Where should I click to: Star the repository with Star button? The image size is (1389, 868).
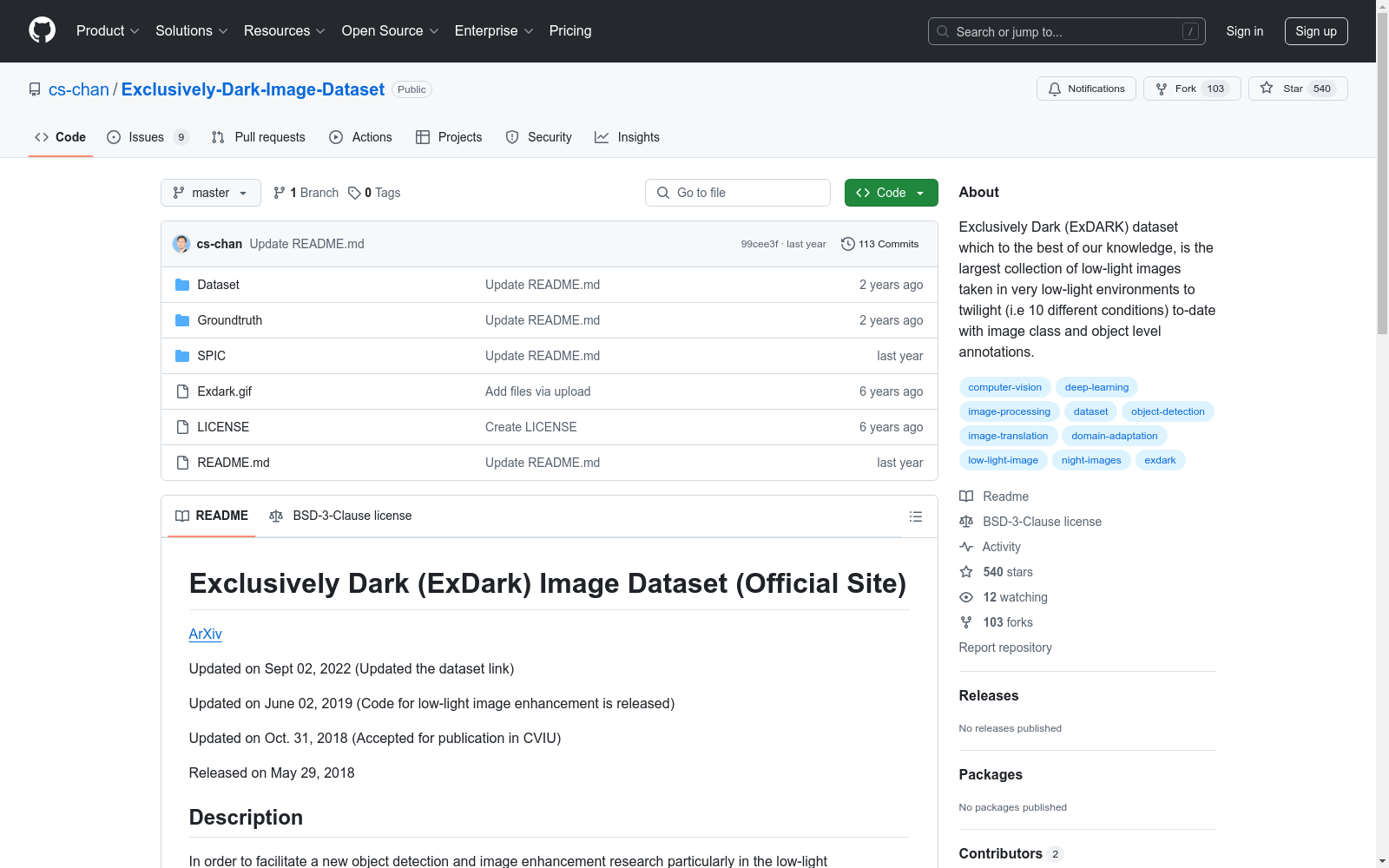(1298, 89)
